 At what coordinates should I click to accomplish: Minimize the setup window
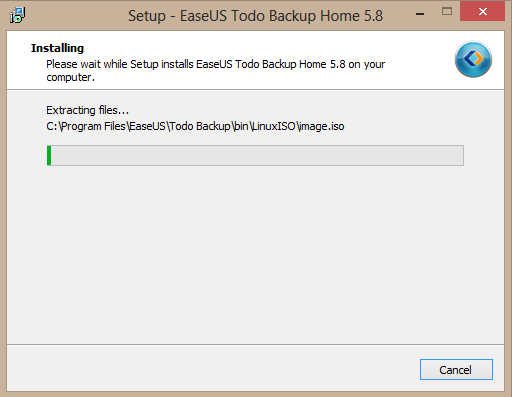[x=420, y=14]
